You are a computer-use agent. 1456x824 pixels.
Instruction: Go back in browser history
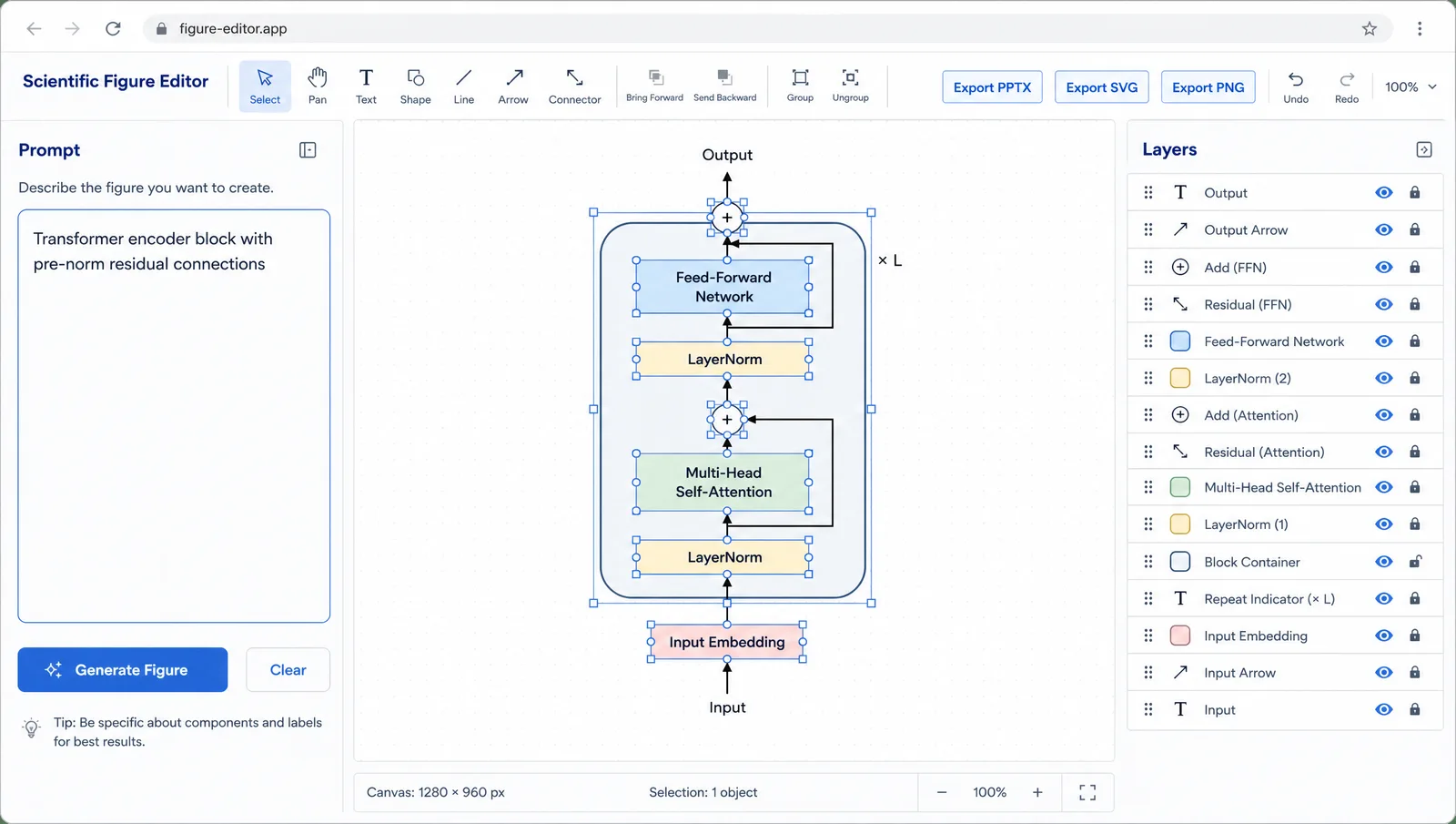click(x=34, y=28)
